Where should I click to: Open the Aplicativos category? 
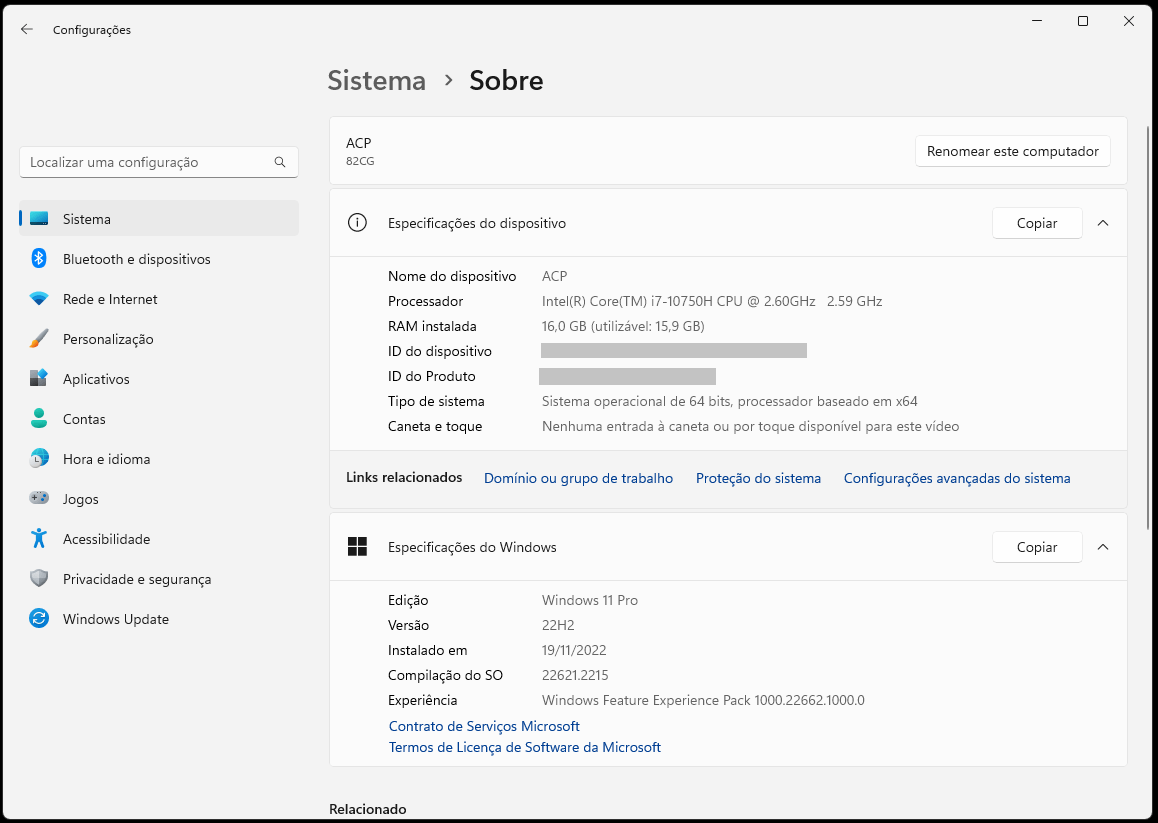point(159,379)
